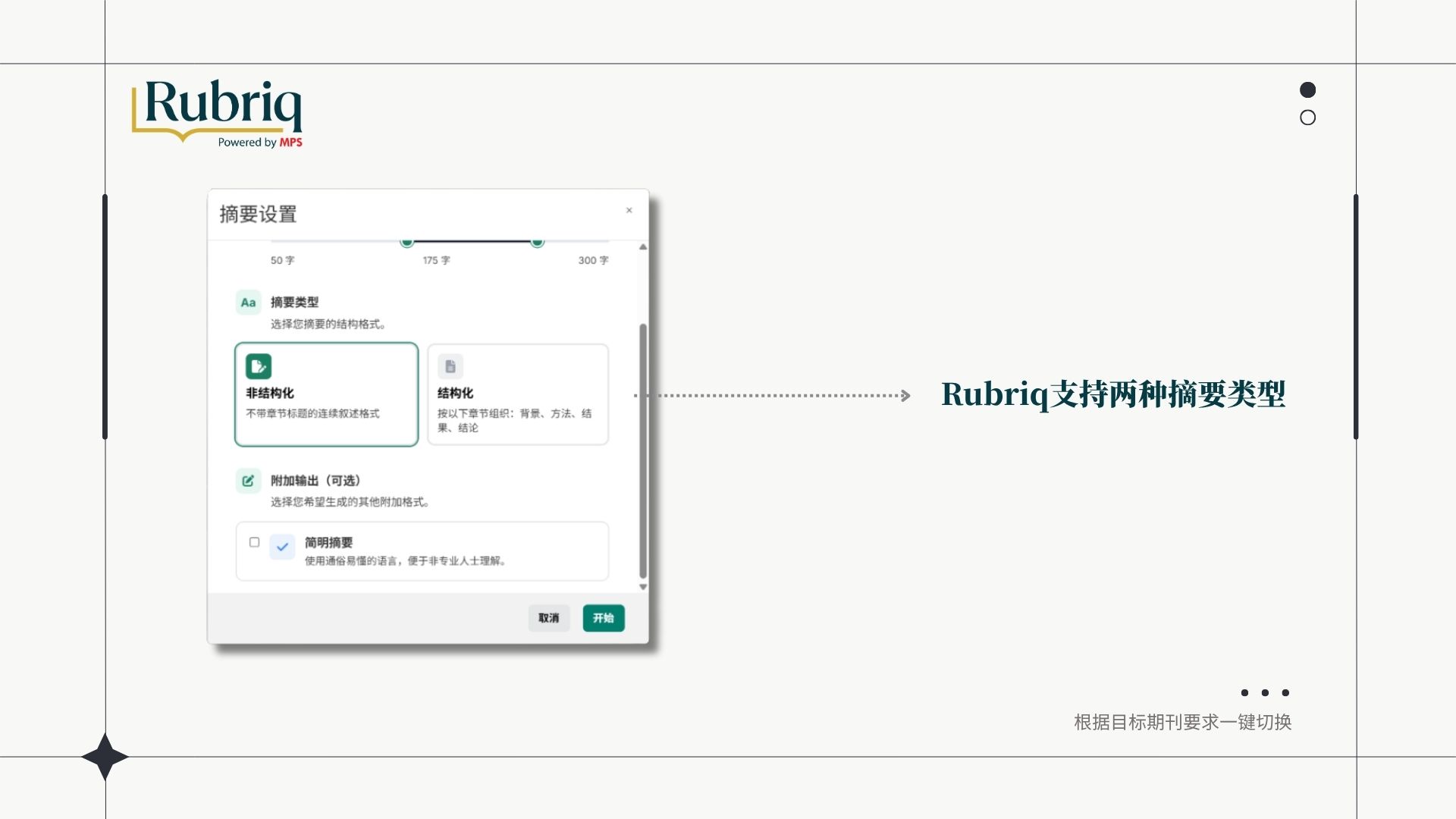Click the 摘要类型 section heading
1456x819 pixels.
294,302
